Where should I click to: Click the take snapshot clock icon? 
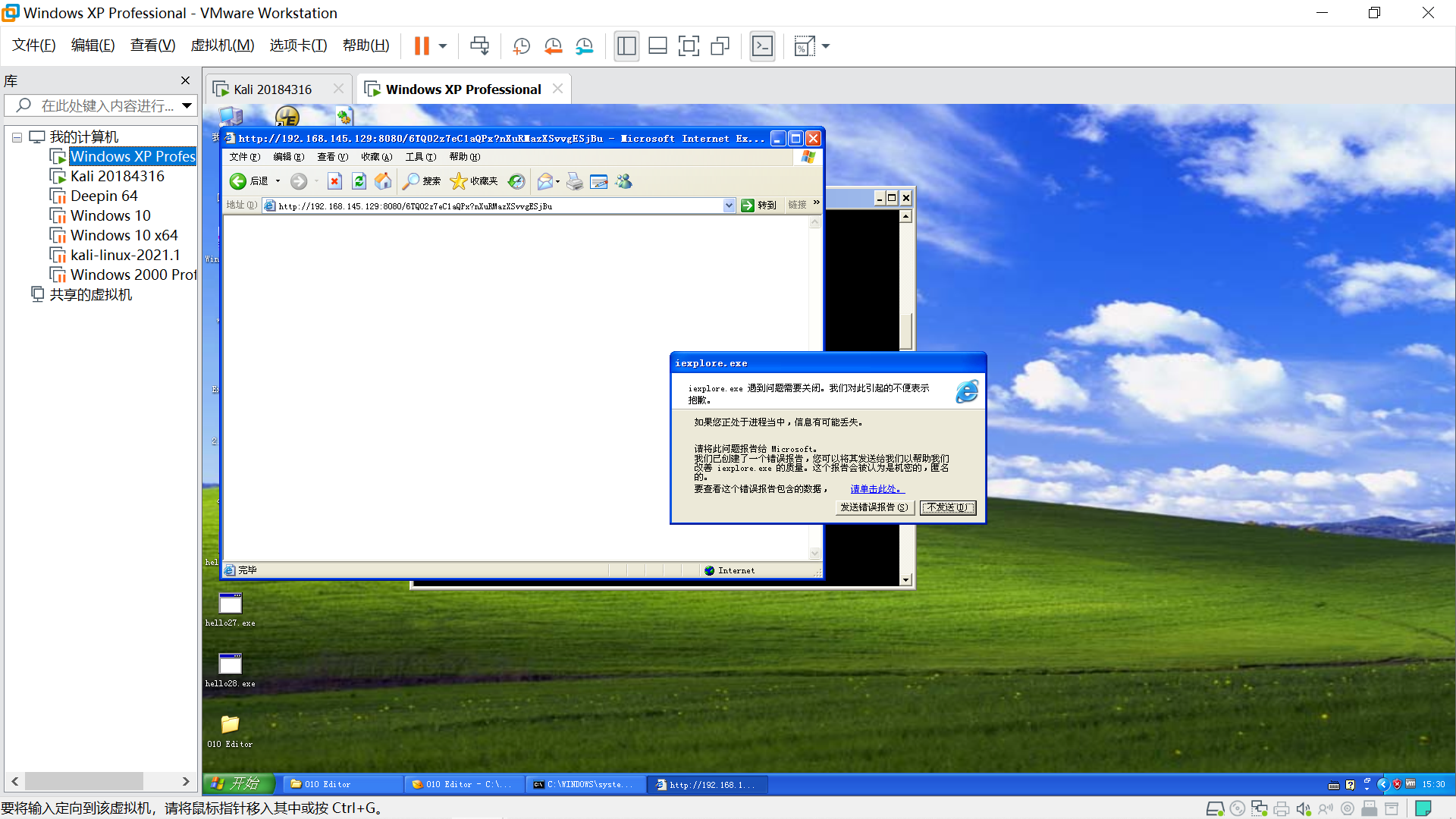pos(521,46)
